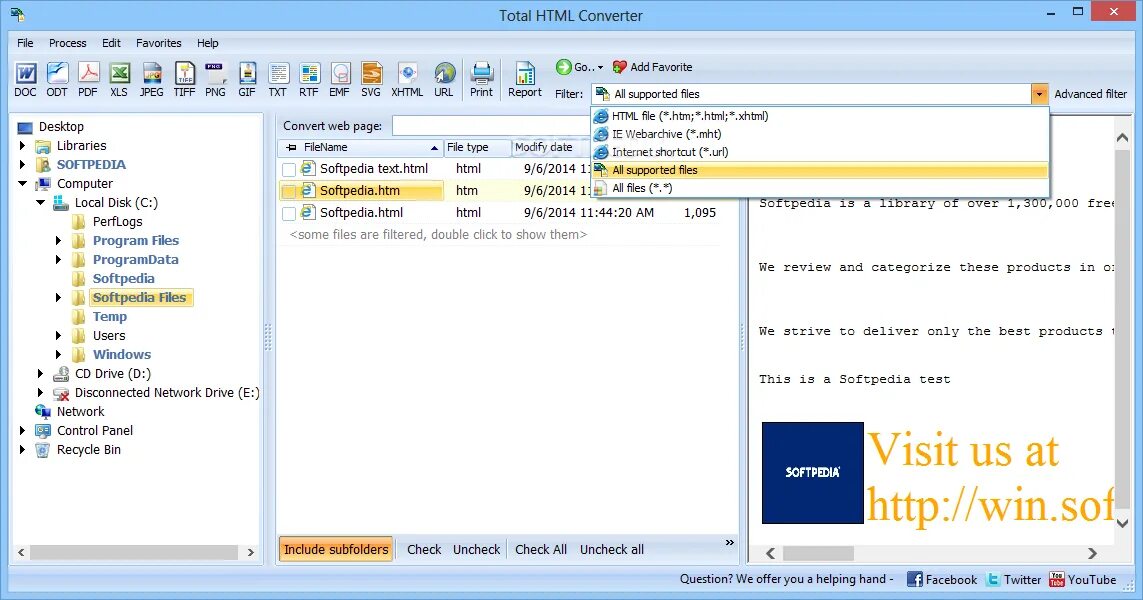This screenshot has height=600, width=1143.
Task: Tick the Softpedia.htm checkbox
Action: pos(289,191)
